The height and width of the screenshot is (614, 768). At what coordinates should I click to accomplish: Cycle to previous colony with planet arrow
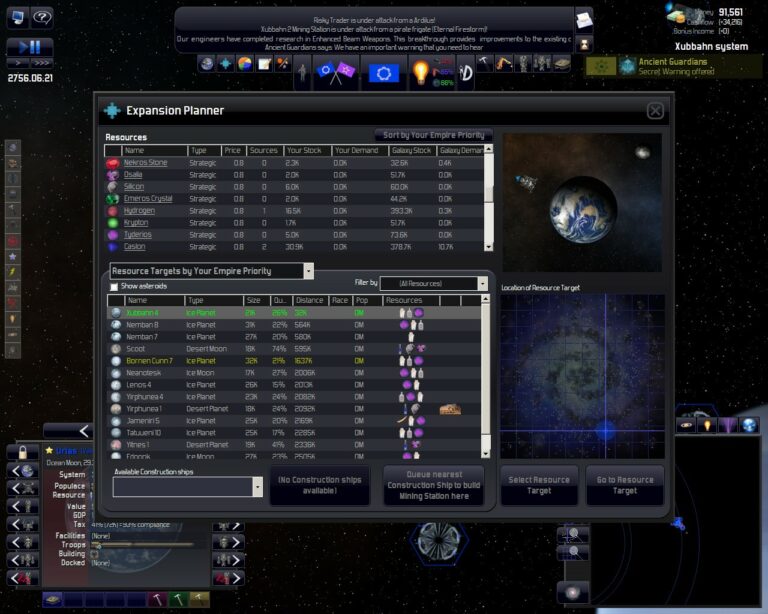click(x=23, y=472)
